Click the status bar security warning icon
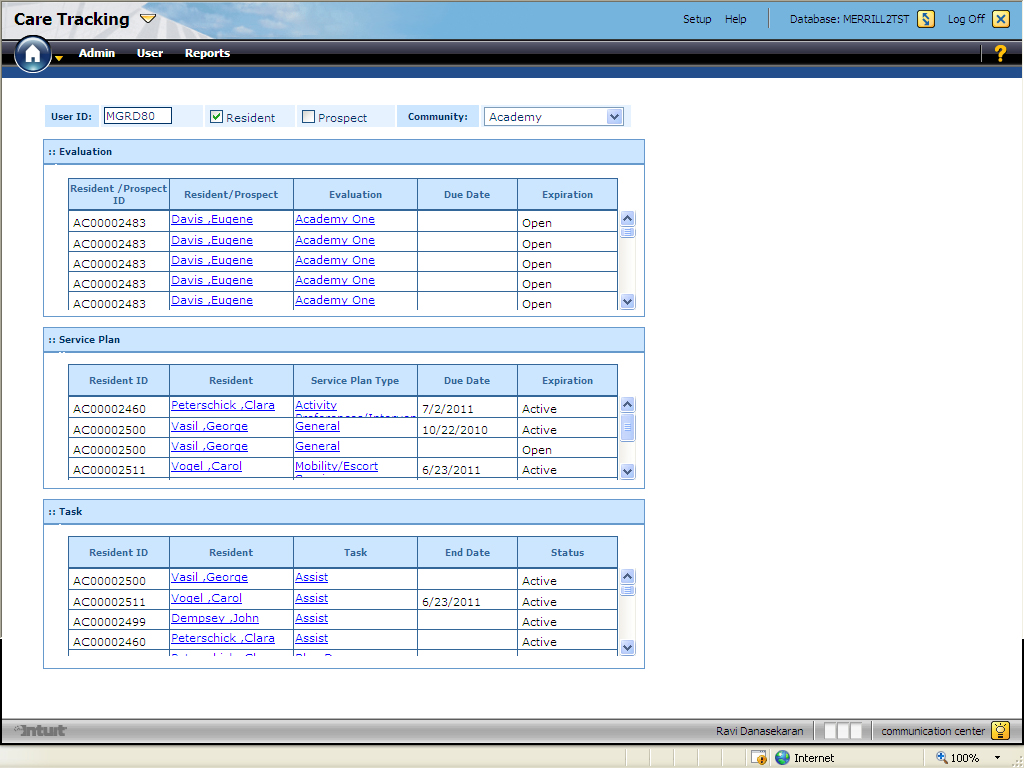 758,758
